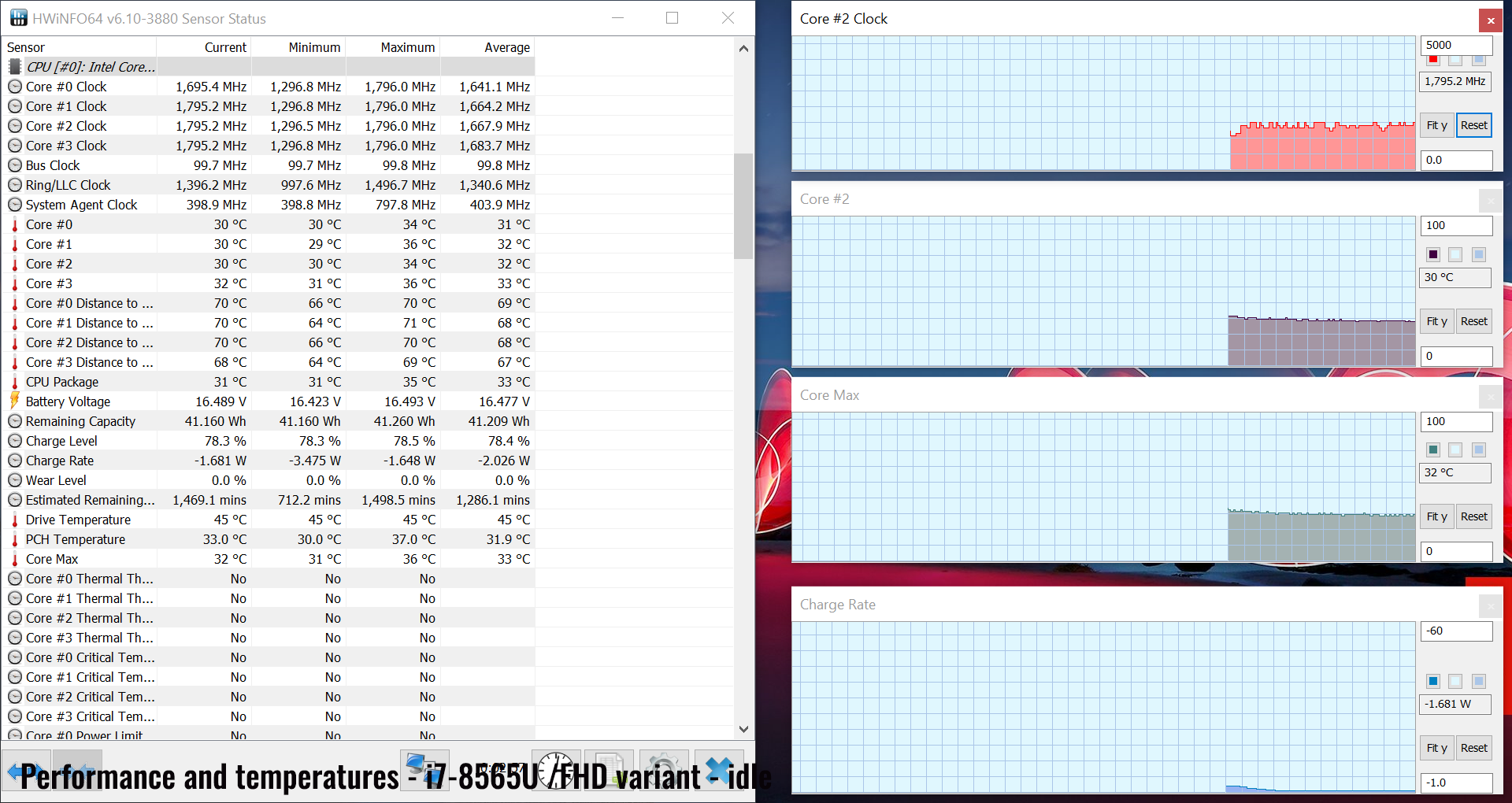1512x803 pixels.
Task: Click min value field -1.0 in Charge Rate graph
Action: 1456,783
